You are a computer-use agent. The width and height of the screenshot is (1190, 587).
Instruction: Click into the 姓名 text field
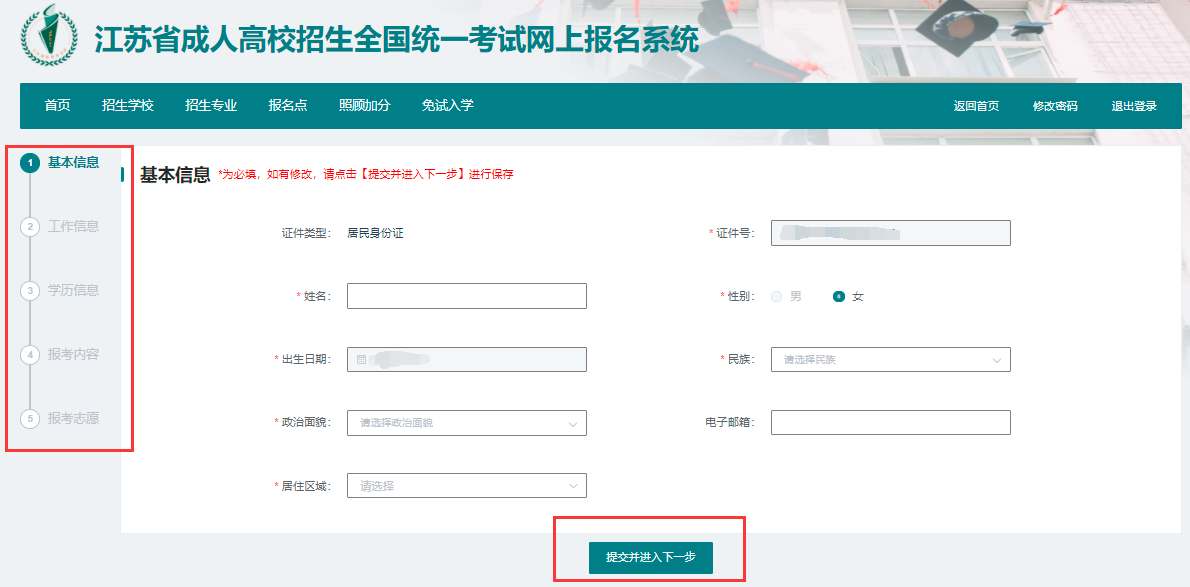(466, 297)
